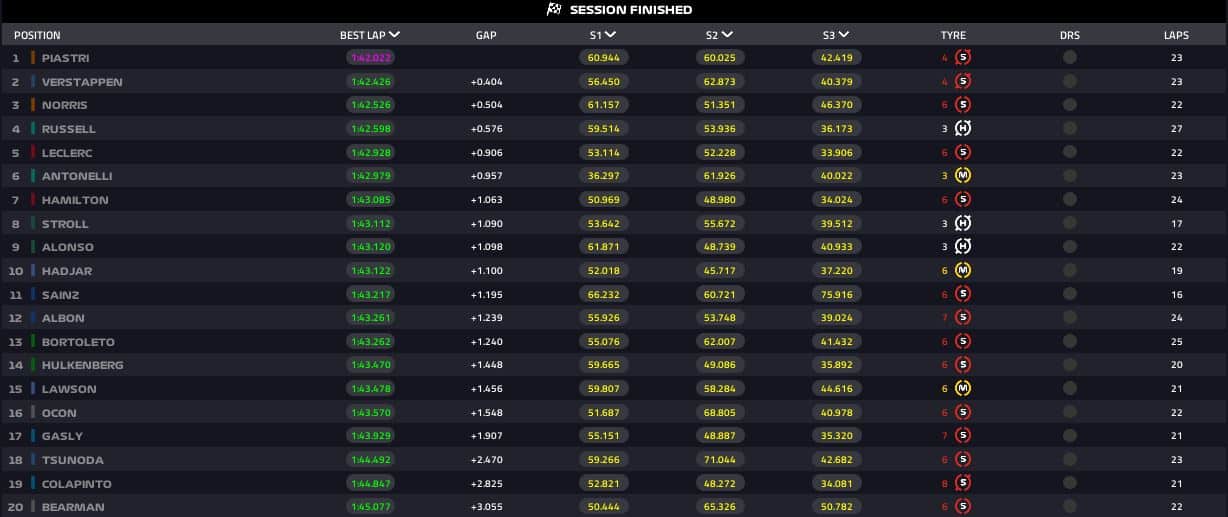Click Colapinto's soft tyre icon

pos(963,483)
